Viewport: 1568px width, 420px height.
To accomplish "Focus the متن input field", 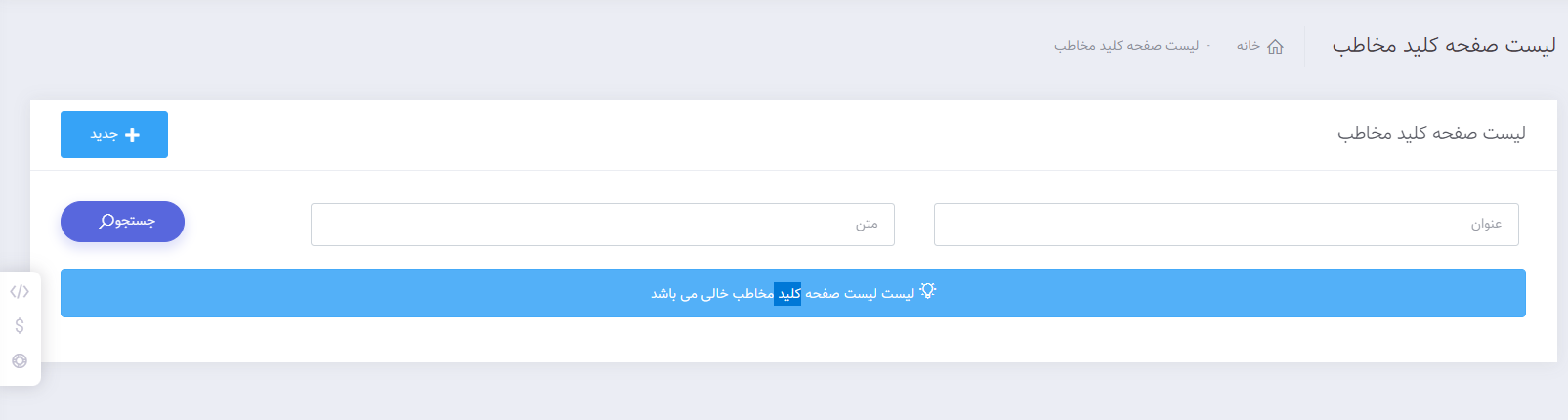I will (x=602, y=225).
